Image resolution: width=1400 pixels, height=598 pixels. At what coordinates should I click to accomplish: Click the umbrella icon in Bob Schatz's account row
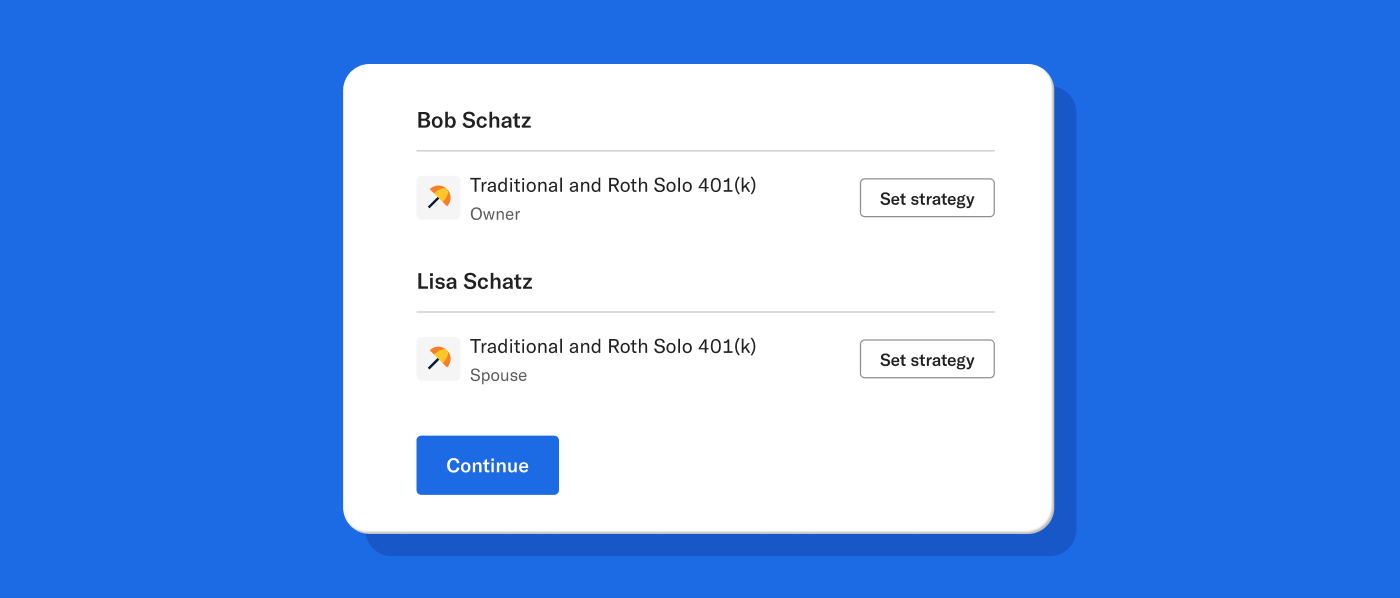point(438,198)
